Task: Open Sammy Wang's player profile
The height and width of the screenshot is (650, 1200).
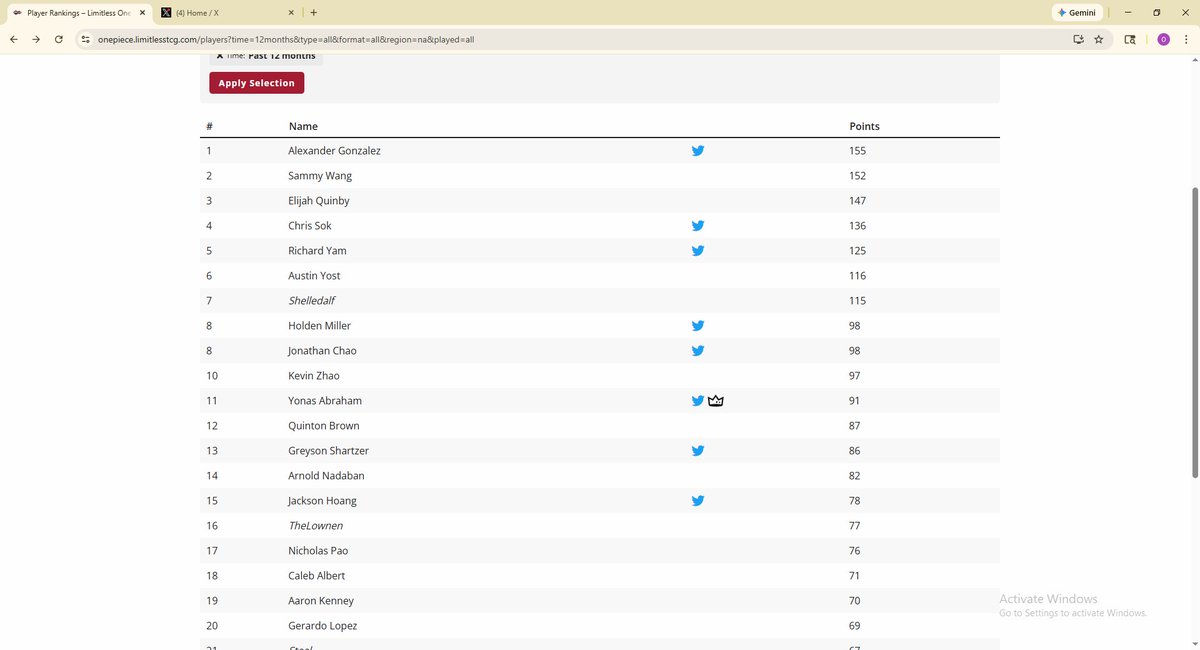Action: coord(320,176)
